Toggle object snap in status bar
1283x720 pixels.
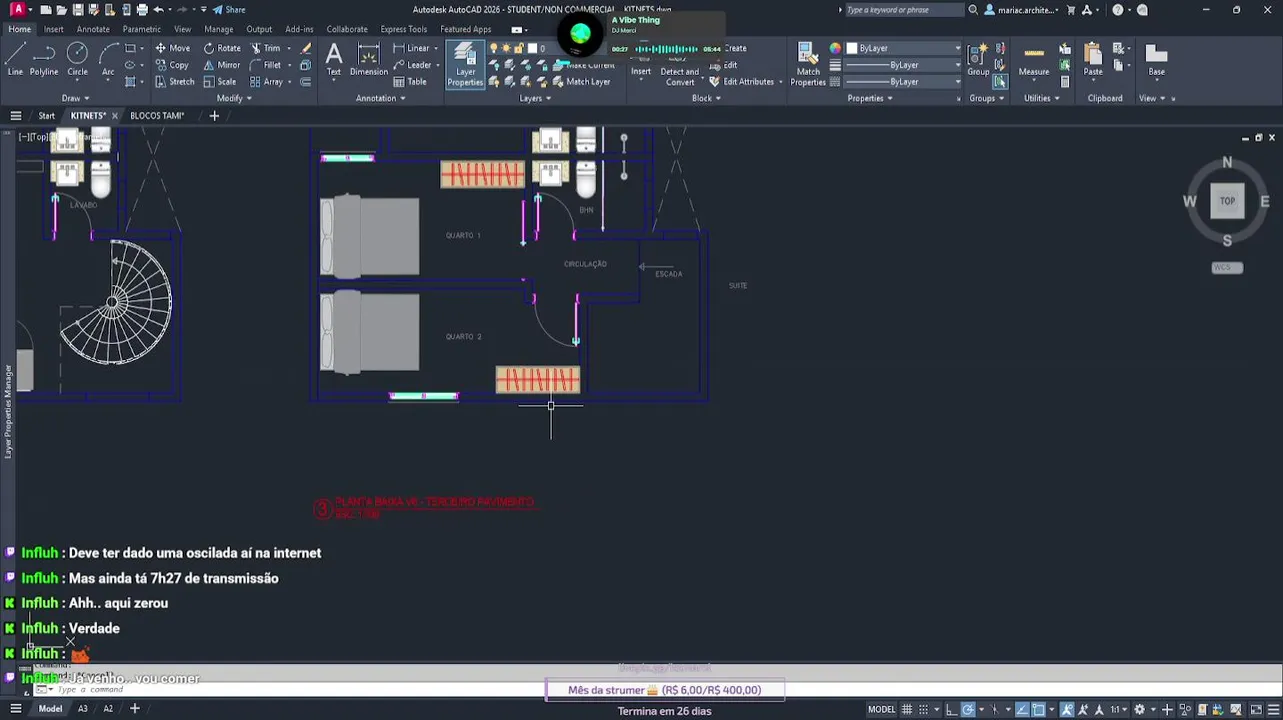[1039, 709]
